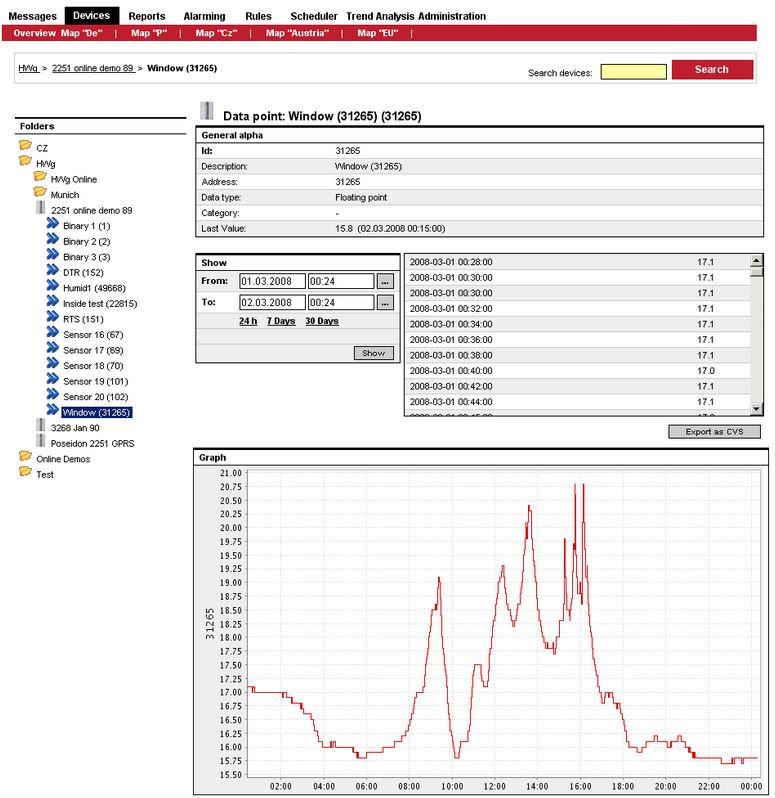The height and width of the screenshot is (798, 775).
Task: Open the Messages tab
Action: tap(33, 16)
